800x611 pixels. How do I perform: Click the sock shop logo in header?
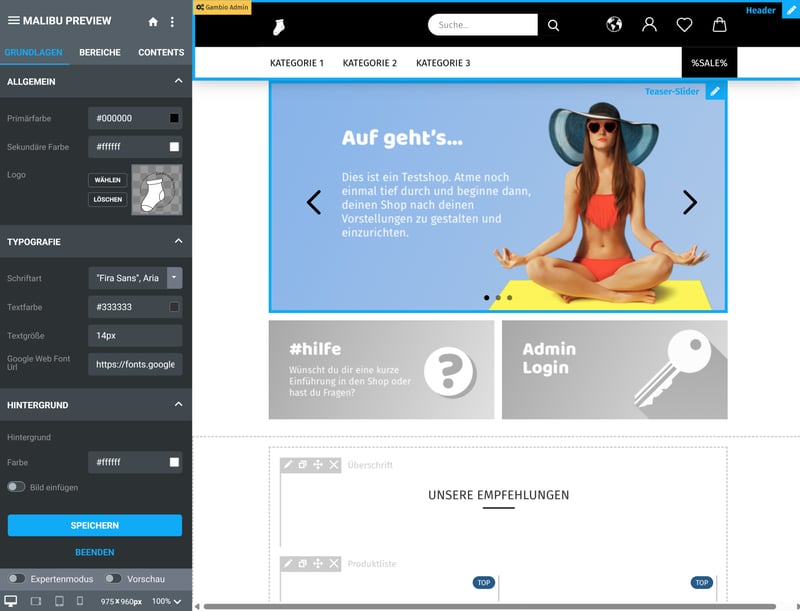[279, 27]
